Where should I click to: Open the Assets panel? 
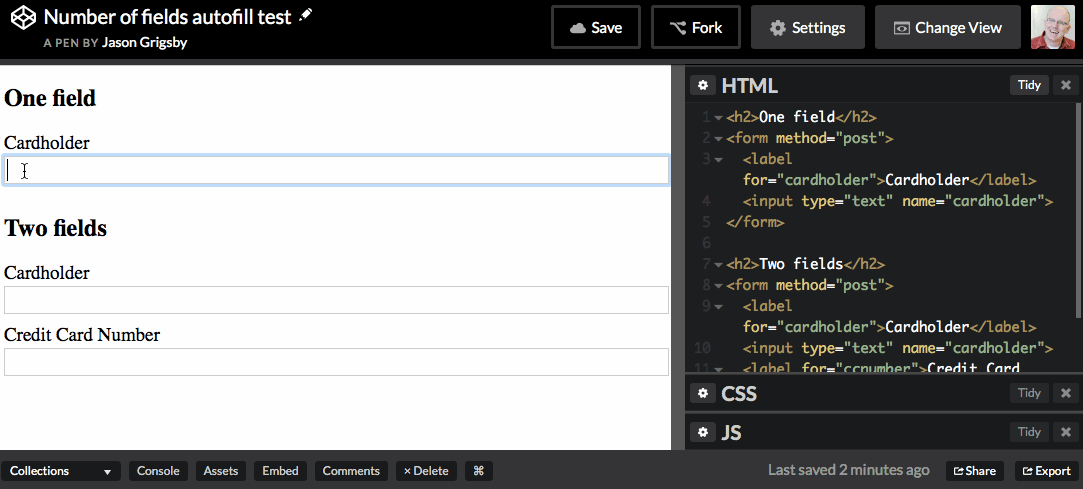pos(221,471)
